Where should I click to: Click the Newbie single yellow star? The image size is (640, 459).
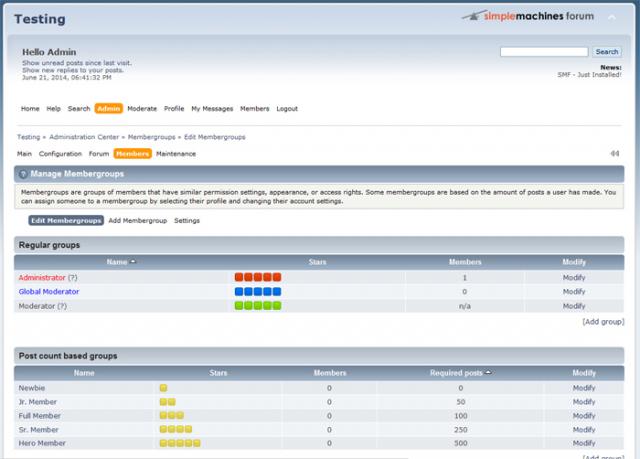[163, 388]
